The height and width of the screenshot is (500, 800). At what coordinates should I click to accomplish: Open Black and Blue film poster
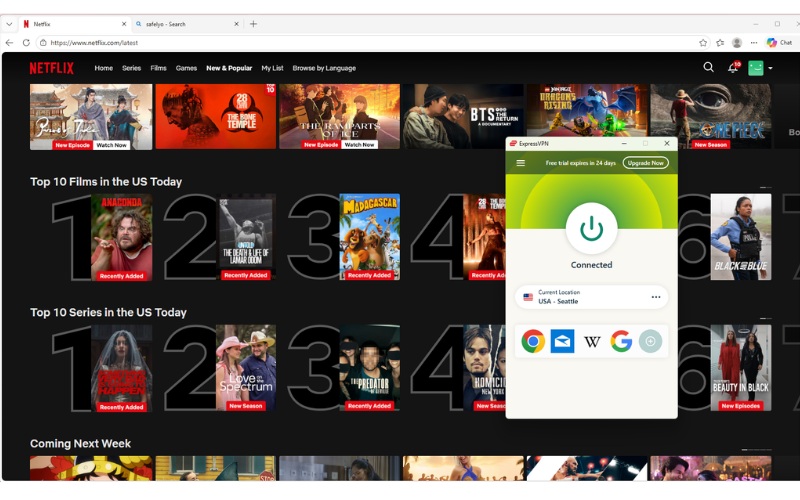741,237
